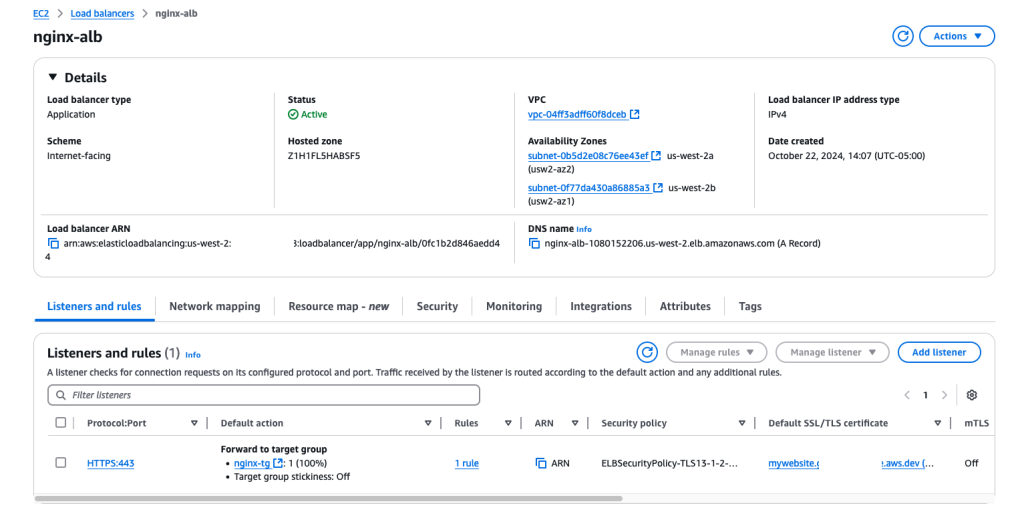Open VPC external link icon
This screenshot has height=532, width=1024.
(635, 114)
